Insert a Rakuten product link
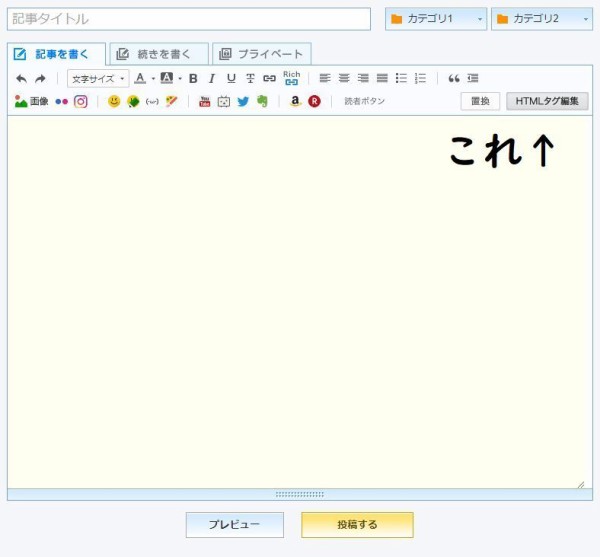Image resolution: width=600 pixels, height=557 pixels. click(x=315, y=101)
